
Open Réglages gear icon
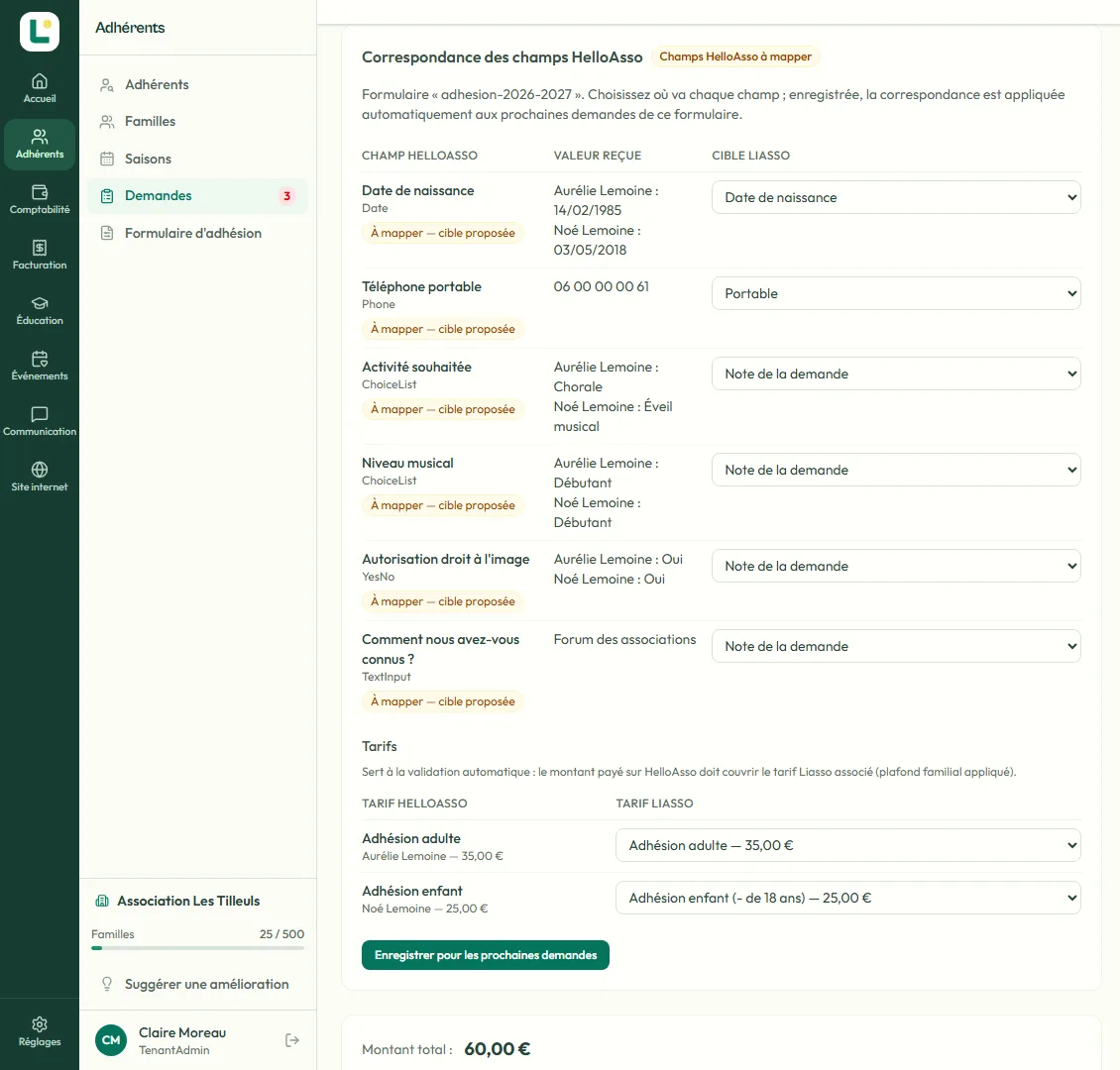point(40,1024)
